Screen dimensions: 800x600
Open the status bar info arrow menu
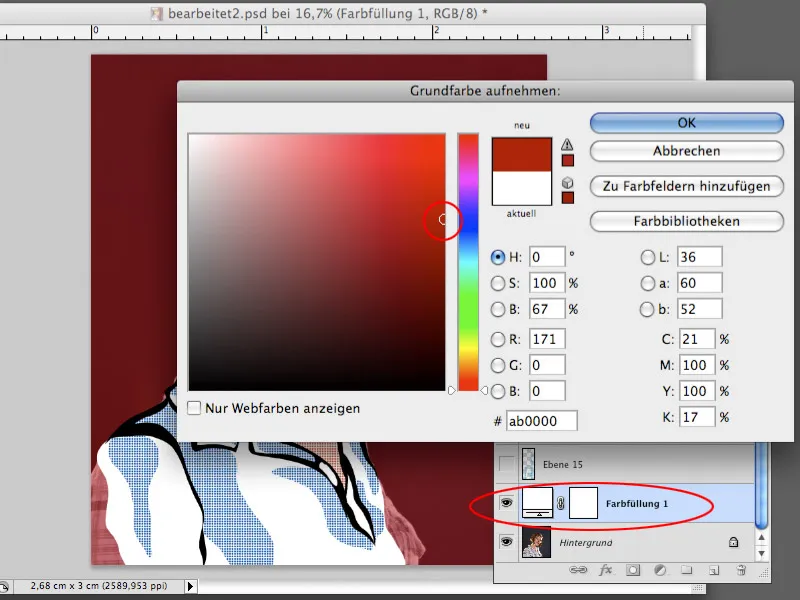[190, 586]
